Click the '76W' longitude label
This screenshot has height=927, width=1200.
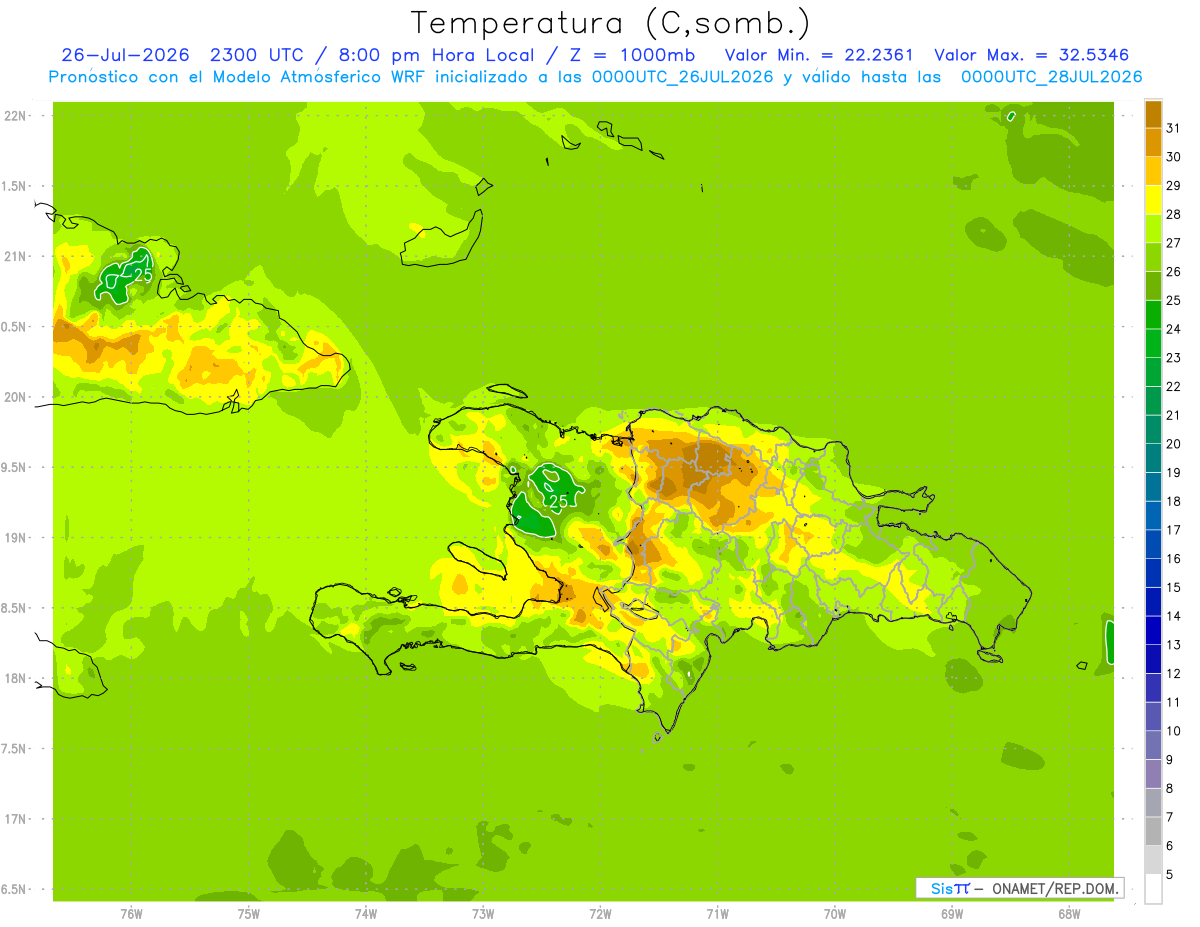[131, 913]
